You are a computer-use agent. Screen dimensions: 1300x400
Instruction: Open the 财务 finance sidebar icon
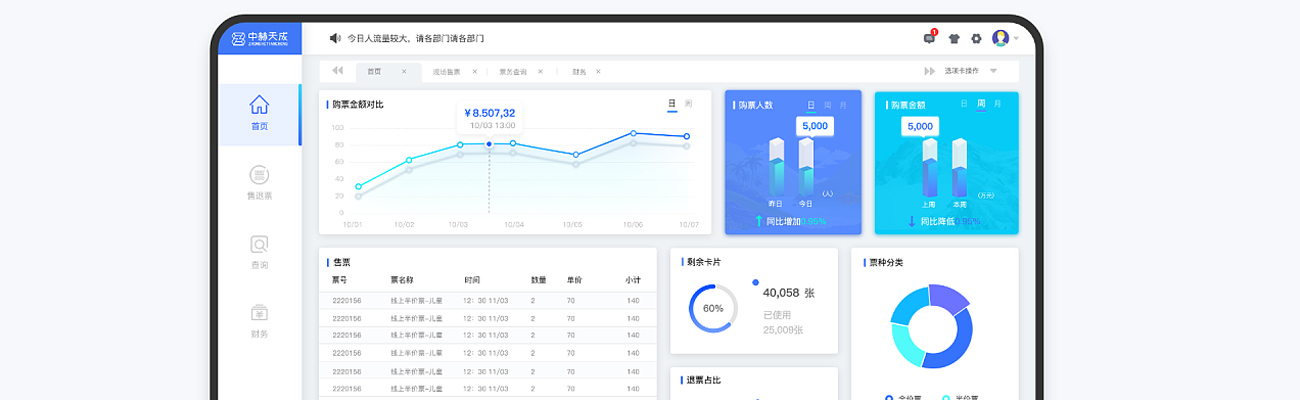pyautogui.click(x=259, y=313)
